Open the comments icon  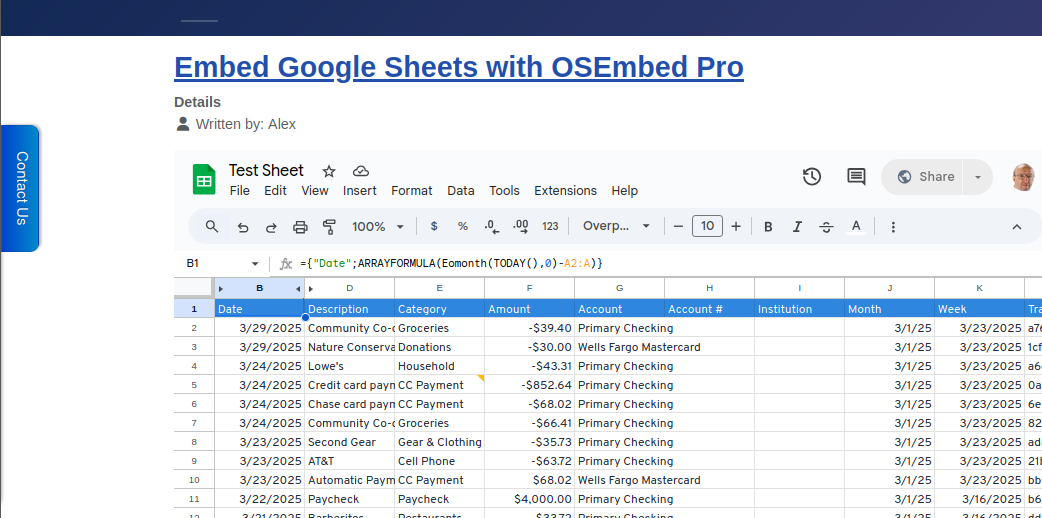856,177
